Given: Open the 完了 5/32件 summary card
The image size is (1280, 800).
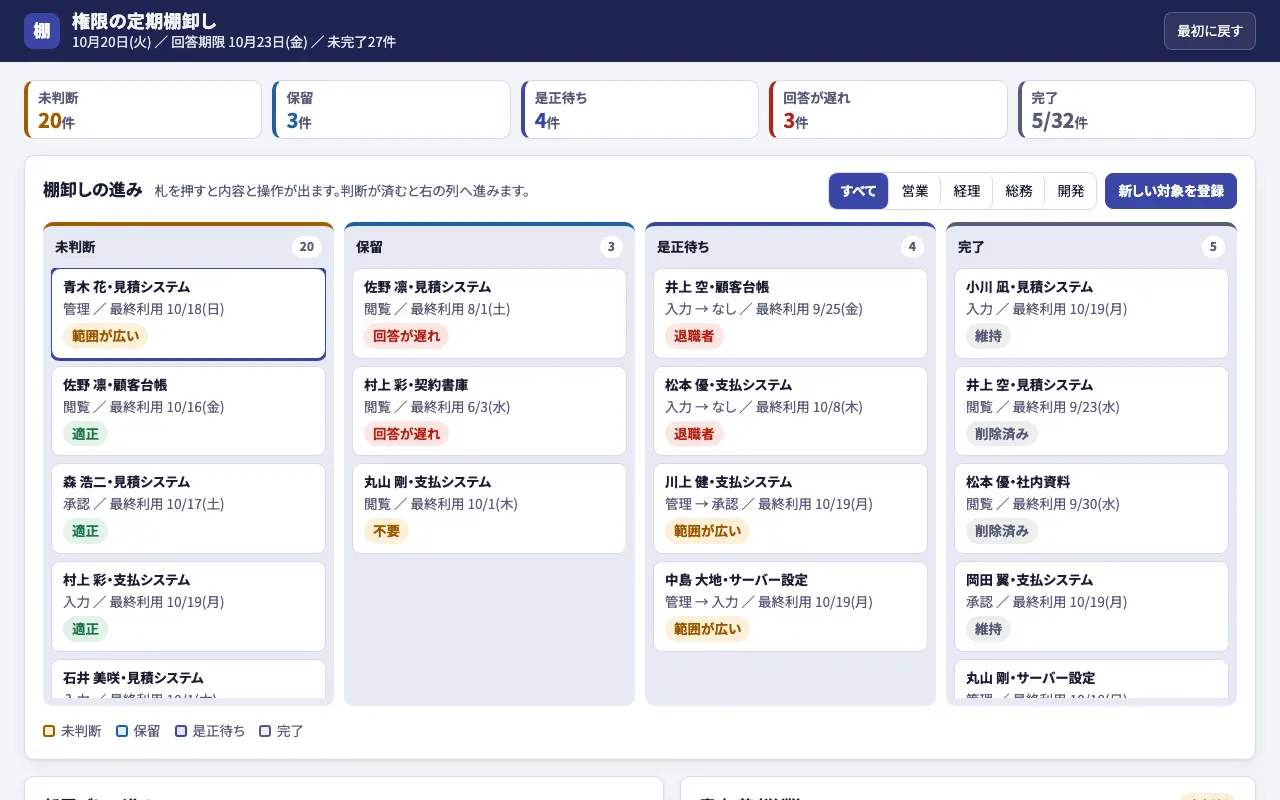Looking at the screenshot, I should tap(1136, 110).
